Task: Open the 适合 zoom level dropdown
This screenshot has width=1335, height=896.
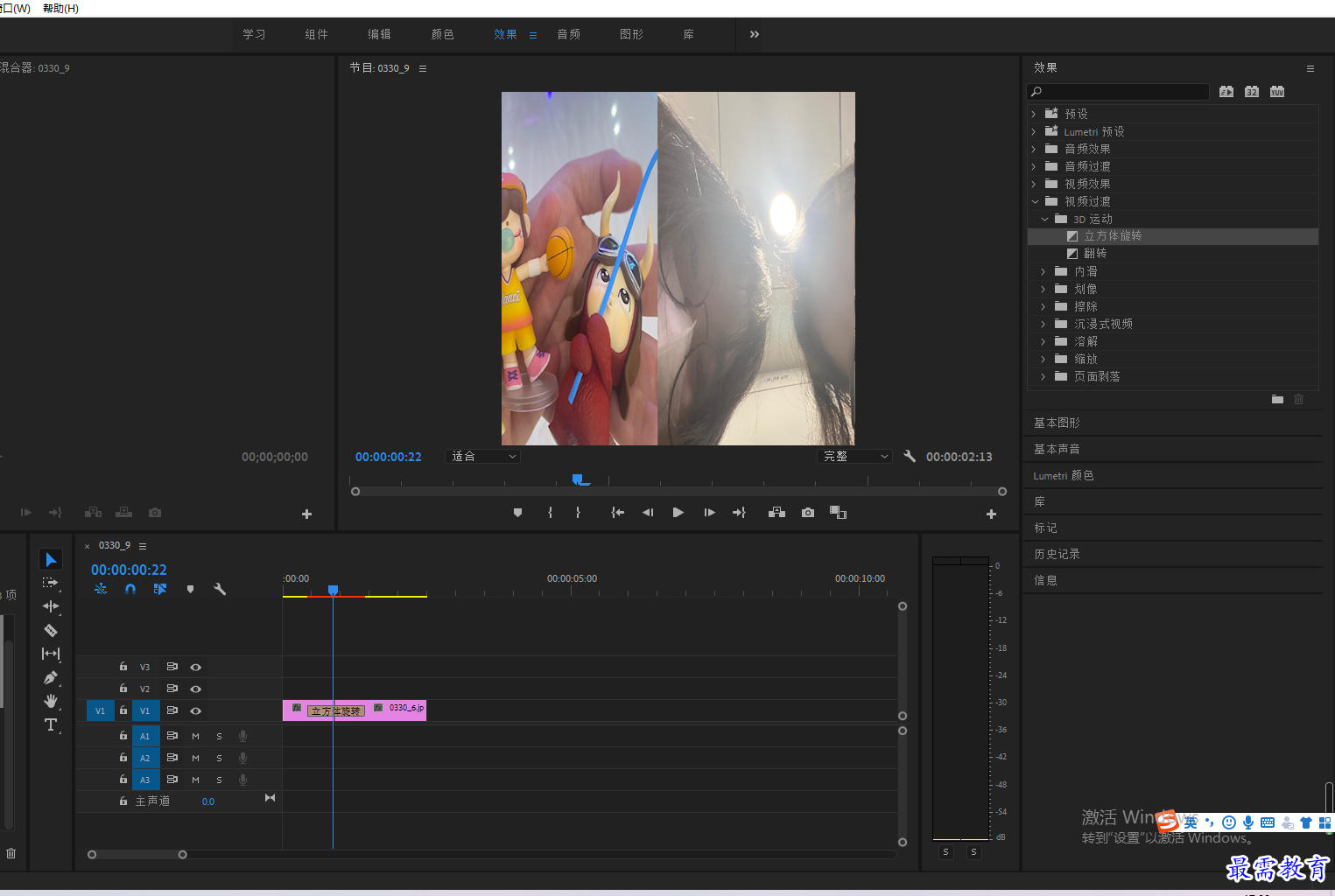Action: click(x=483, y=456)
